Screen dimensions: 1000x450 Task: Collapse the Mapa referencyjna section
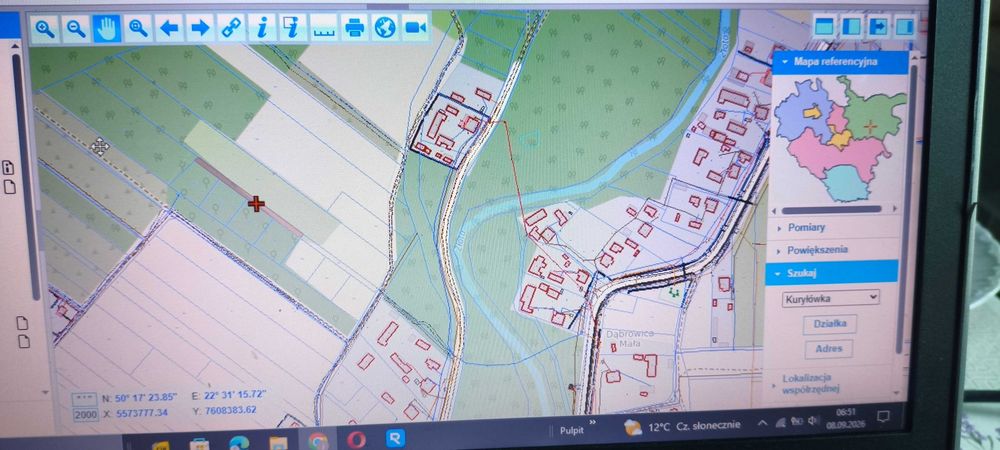[x=840, y=62]
